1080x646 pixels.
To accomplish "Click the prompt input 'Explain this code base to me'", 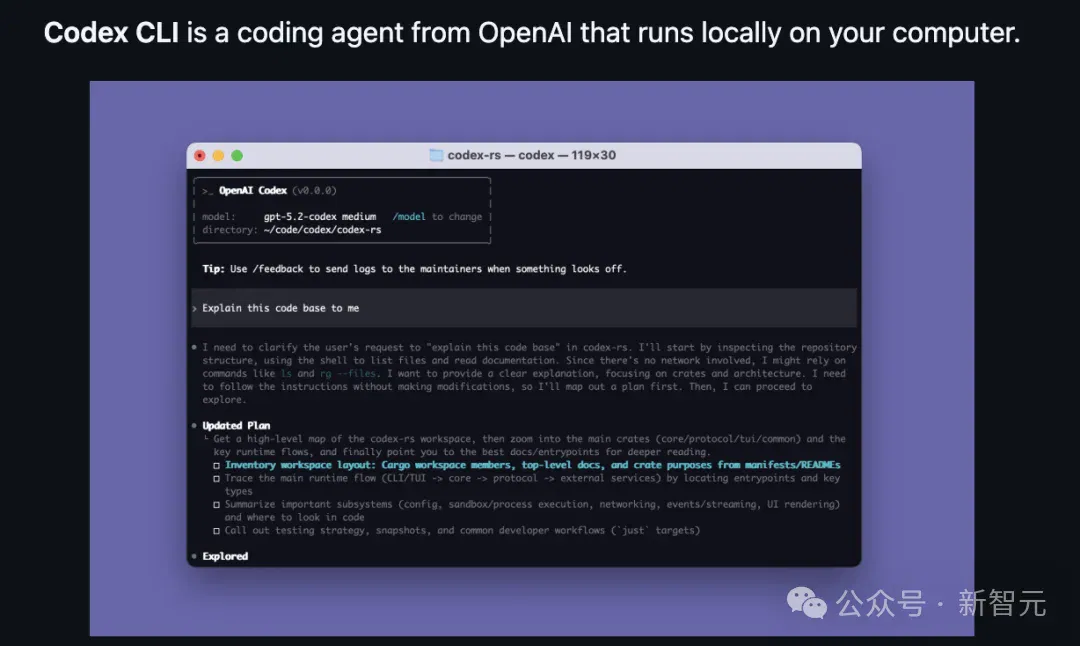I will click(x=524, y=308).
